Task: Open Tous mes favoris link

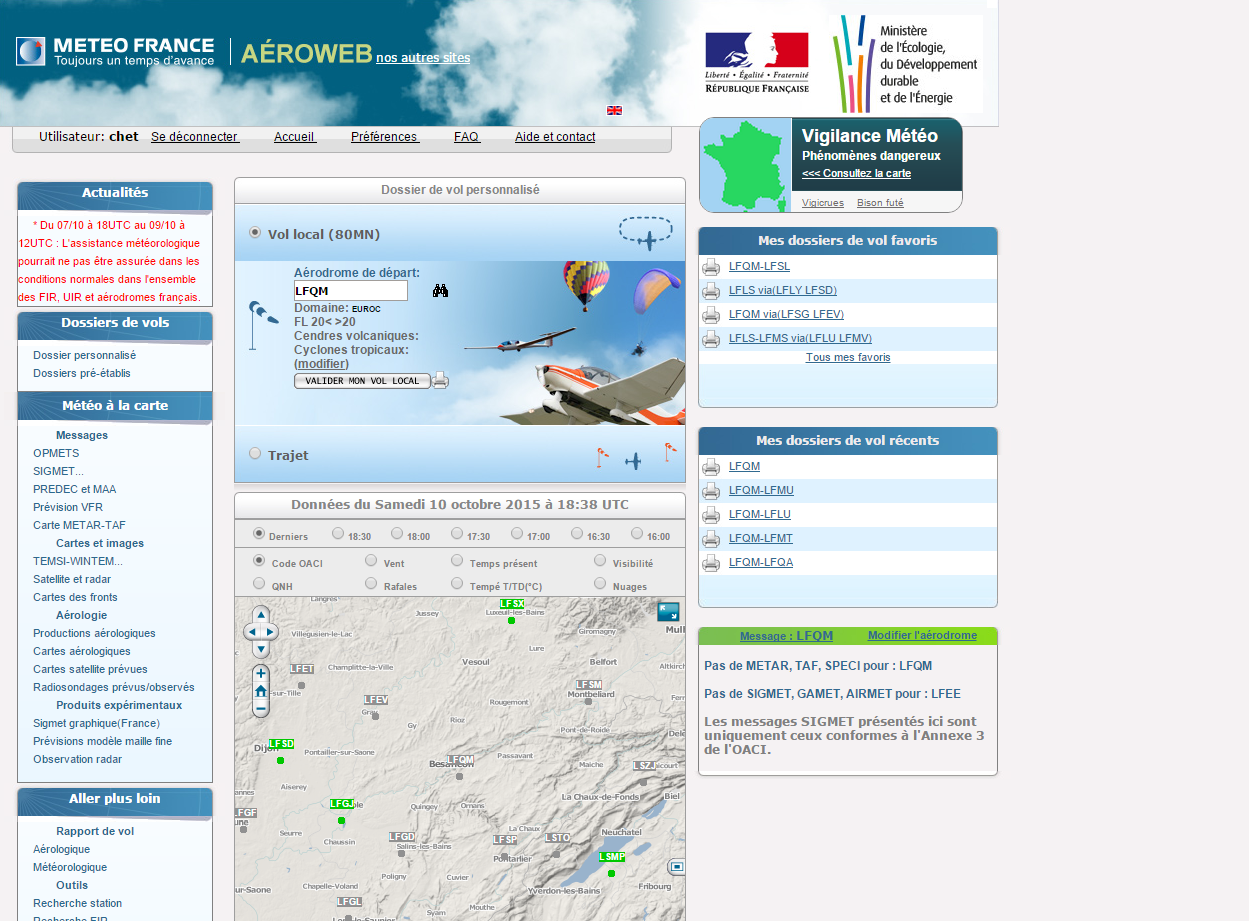Action: pyautogui.click(x=848, y=357)
